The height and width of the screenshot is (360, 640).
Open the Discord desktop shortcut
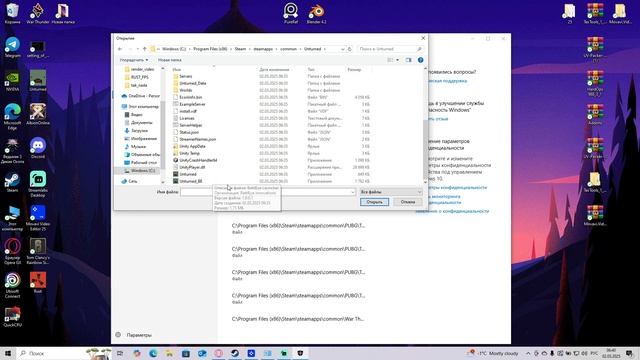click(38, 148)
